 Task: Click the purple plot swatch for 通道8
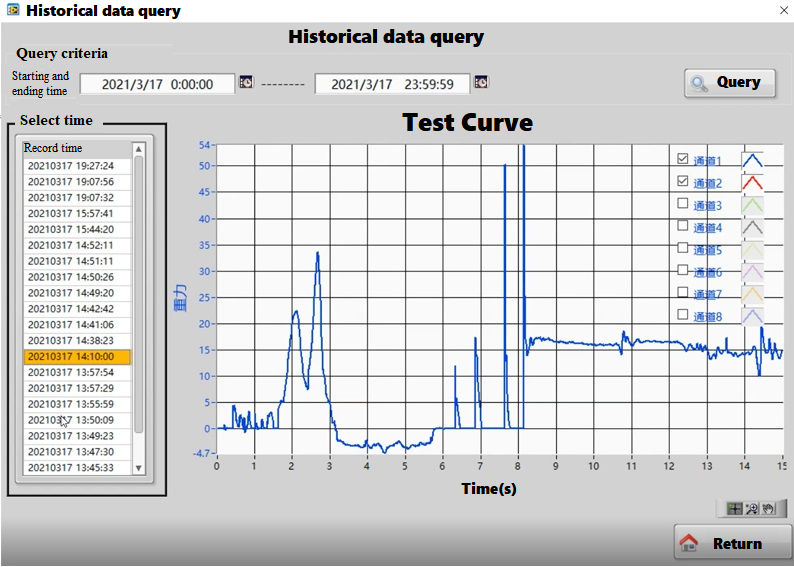pyautogui.click(x=752, y=316)
